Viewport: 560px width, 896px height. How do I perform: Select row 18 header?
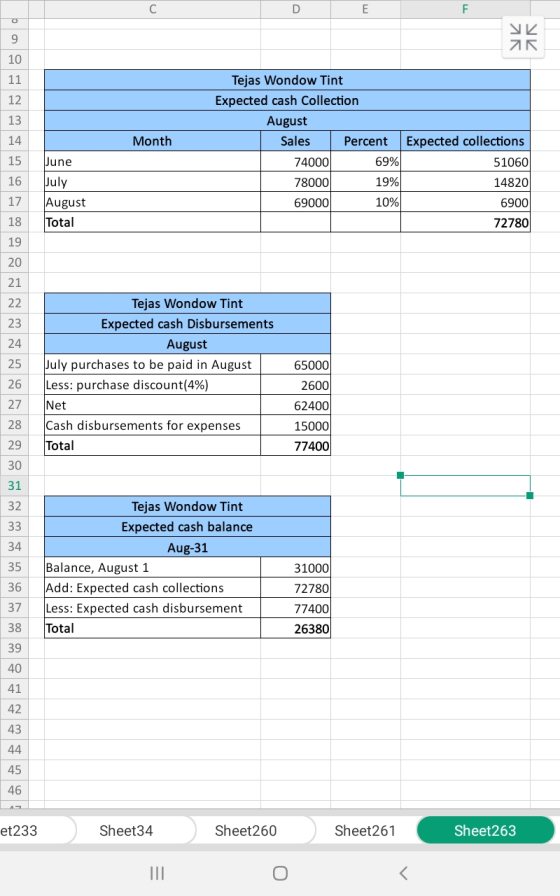(14, 222)
